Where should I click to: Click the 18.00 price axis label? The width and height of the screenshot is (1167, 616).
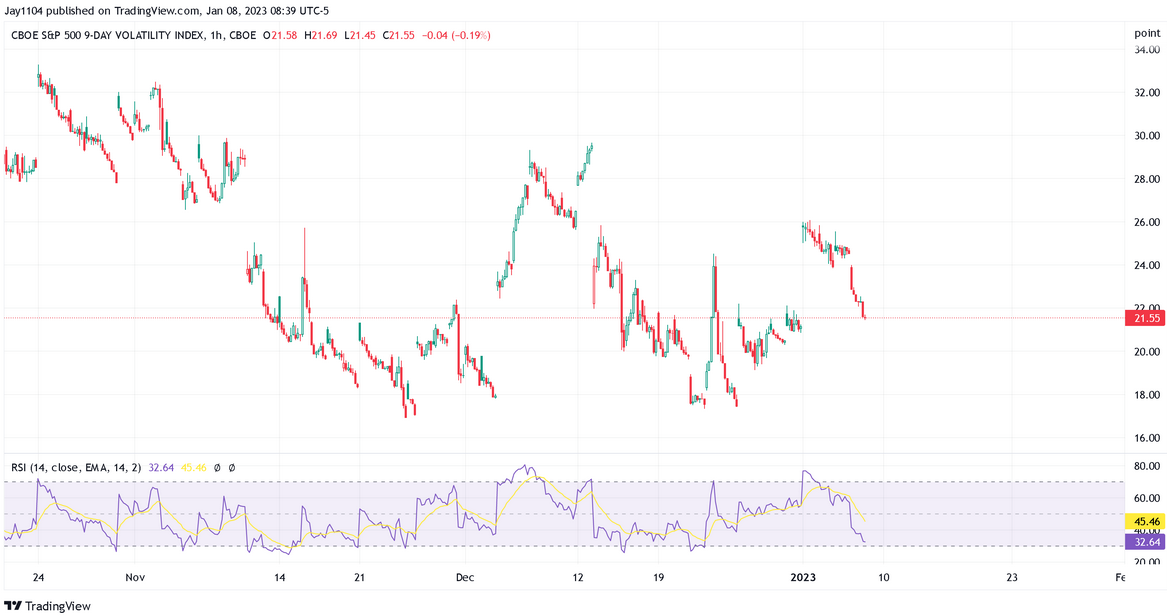pyautogui.click(x=1147, y=395)
